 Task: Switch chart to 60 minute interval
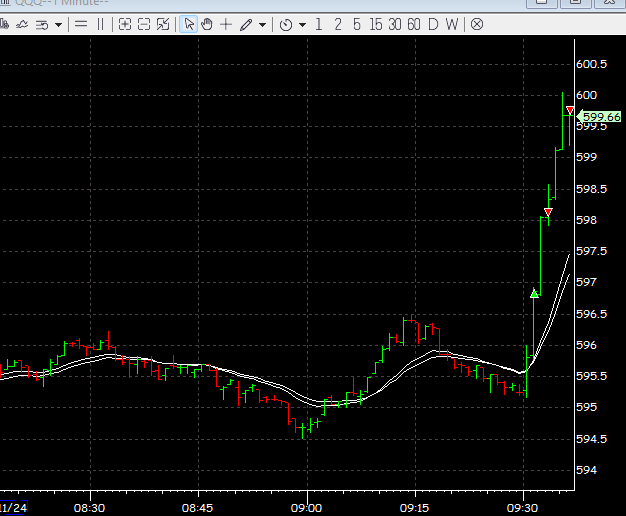pos(414,24)
